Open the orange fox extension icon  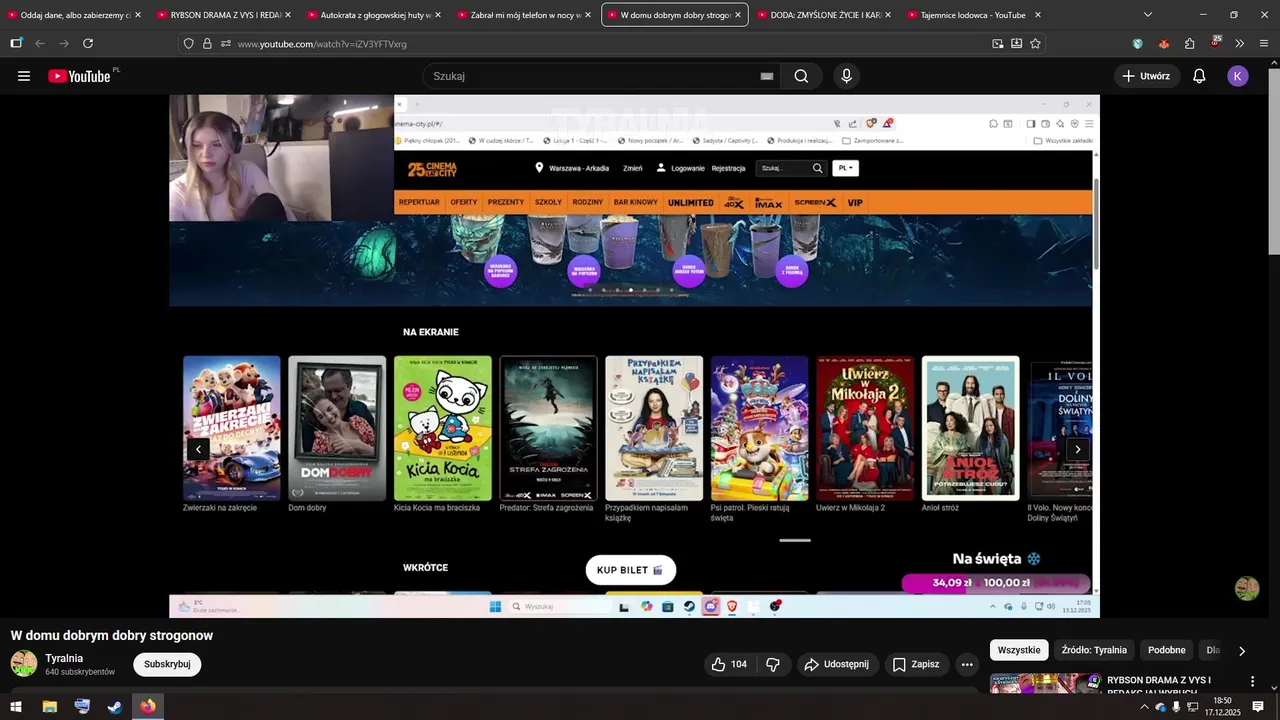1163,44
